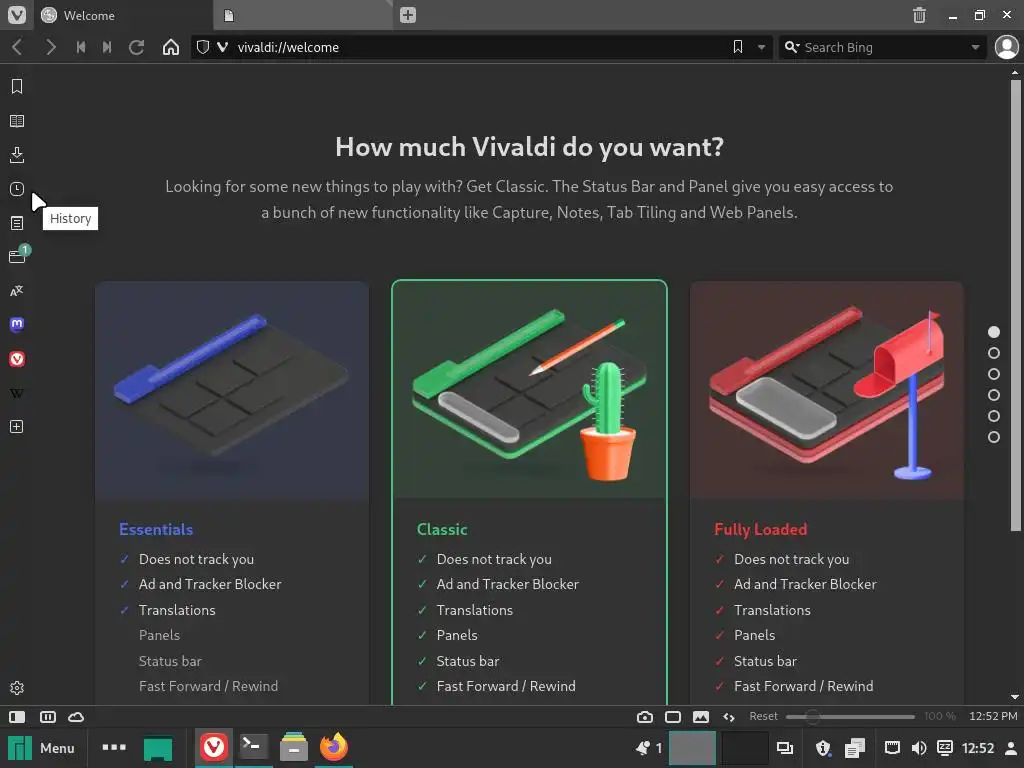Open the clipboard manager tray icon

point(854,748)
